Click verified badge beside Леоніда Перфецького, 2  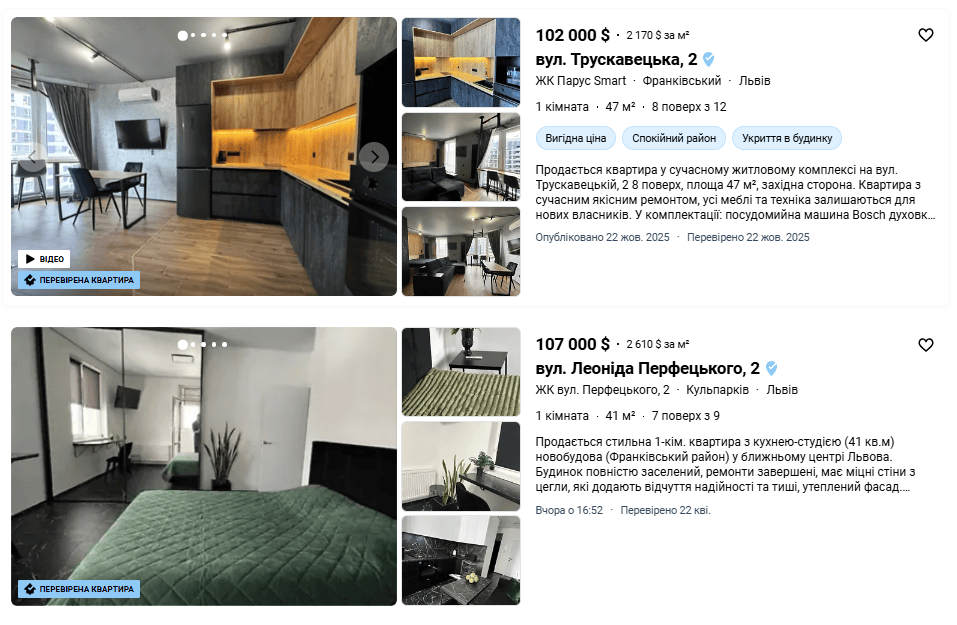(771, 368)
